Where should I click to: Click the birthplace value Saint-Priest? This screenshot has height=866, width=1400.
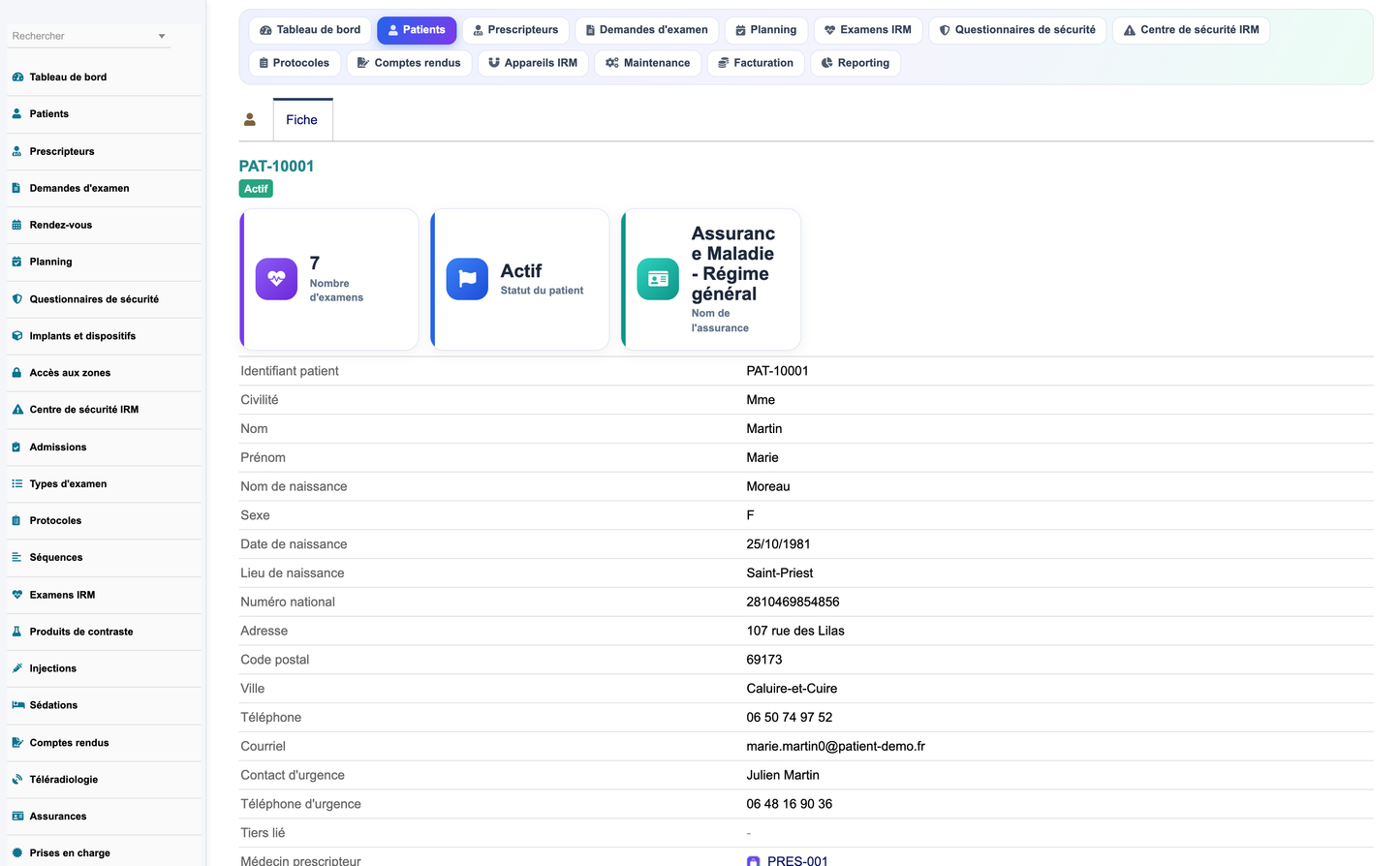(x=780, y=573)
